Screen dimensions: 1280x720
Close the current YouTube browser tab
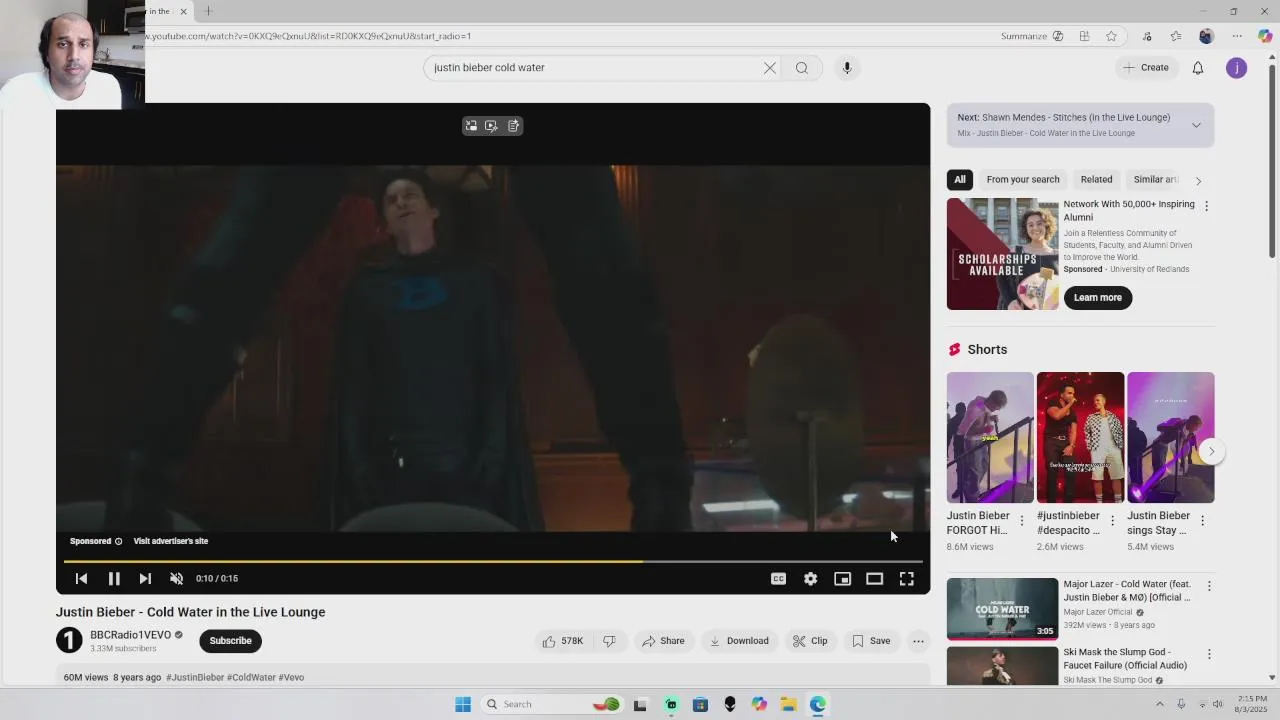click(183, 11)
